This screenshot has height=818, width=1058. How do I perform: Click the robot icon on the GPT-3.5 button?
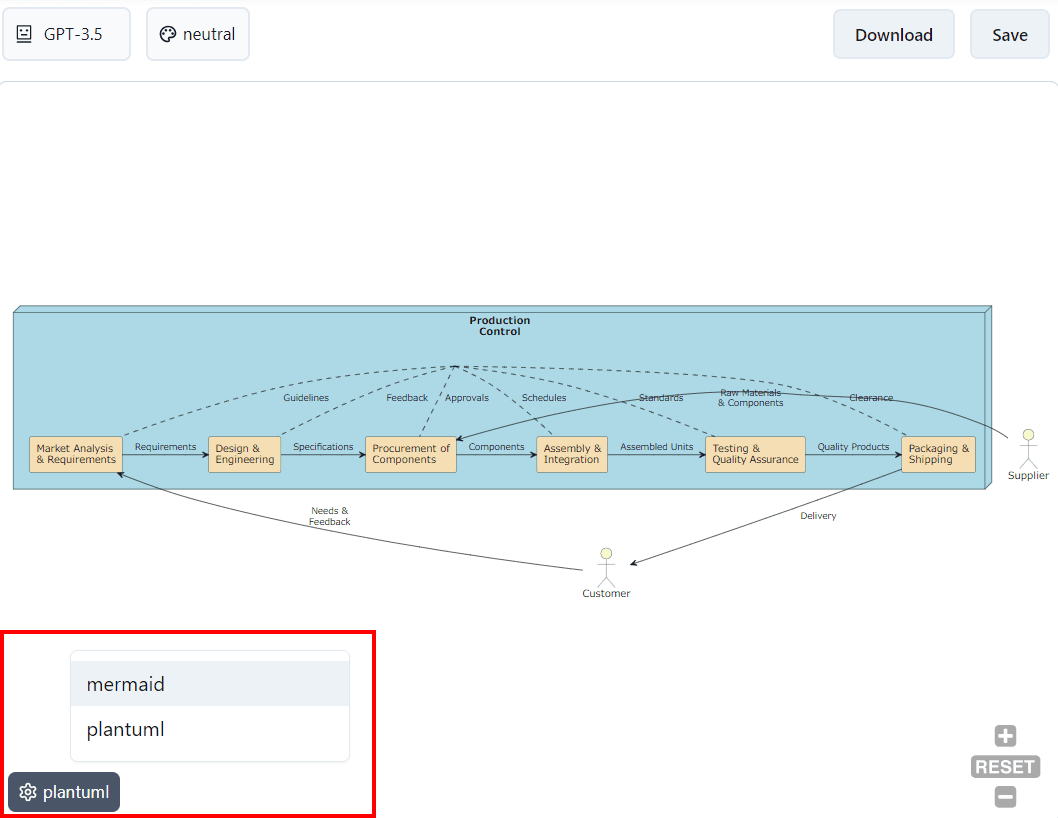(x=23, y=33)
